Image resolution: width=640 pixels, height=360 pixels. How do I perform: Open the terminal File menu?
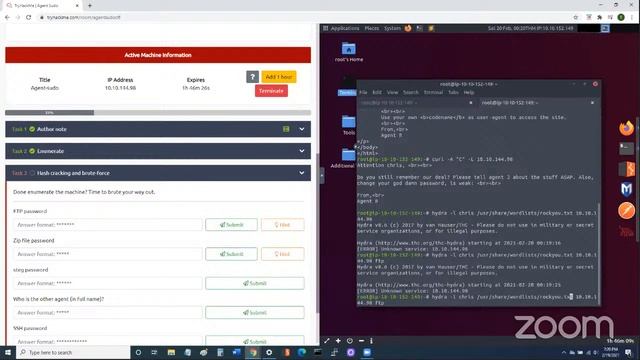tap(363, 93)
